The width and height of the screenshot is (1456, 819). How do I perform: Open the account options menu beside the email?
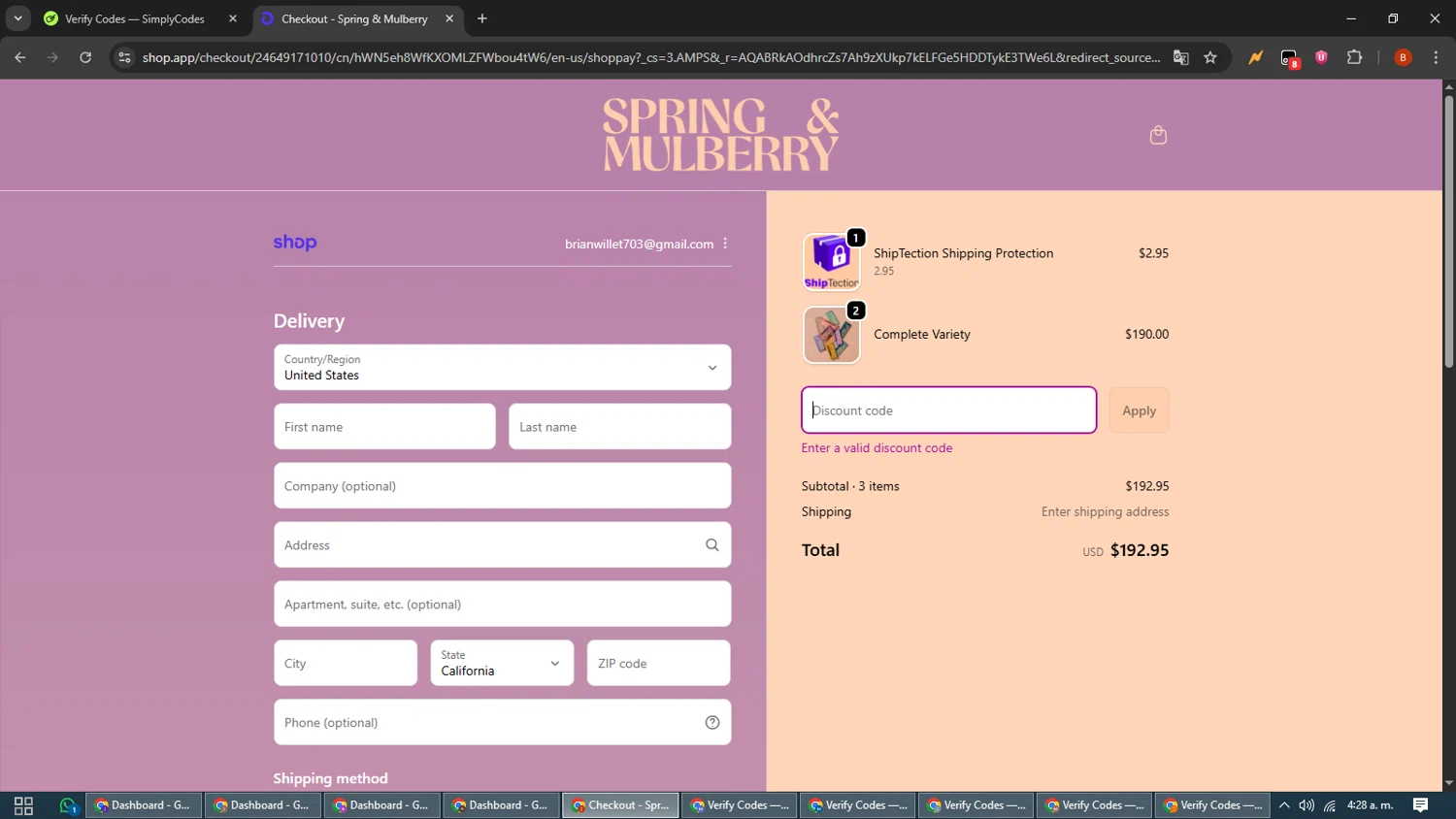coord(725,244)
